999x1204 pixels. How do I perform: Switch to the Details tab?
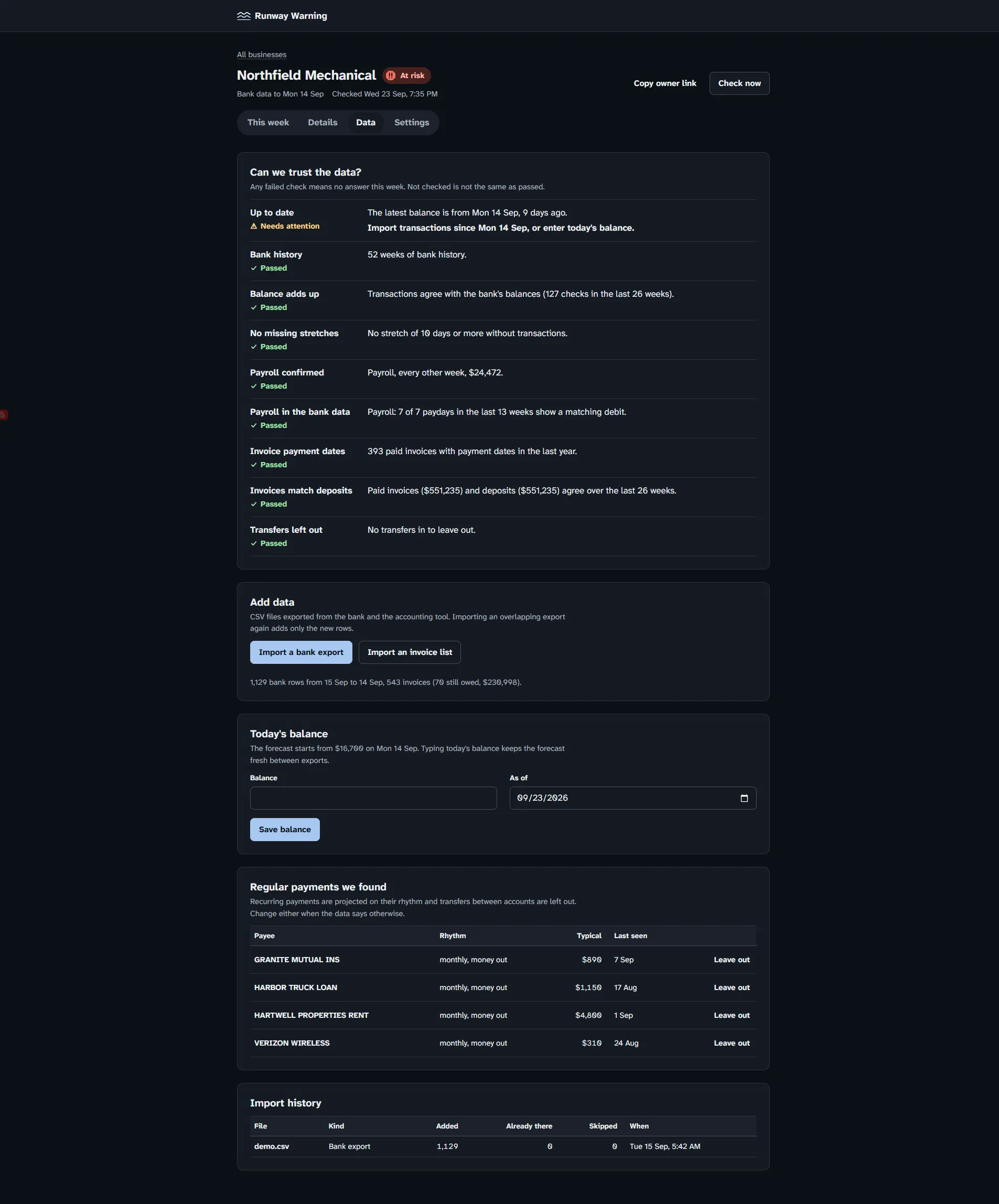pos(323,123)
